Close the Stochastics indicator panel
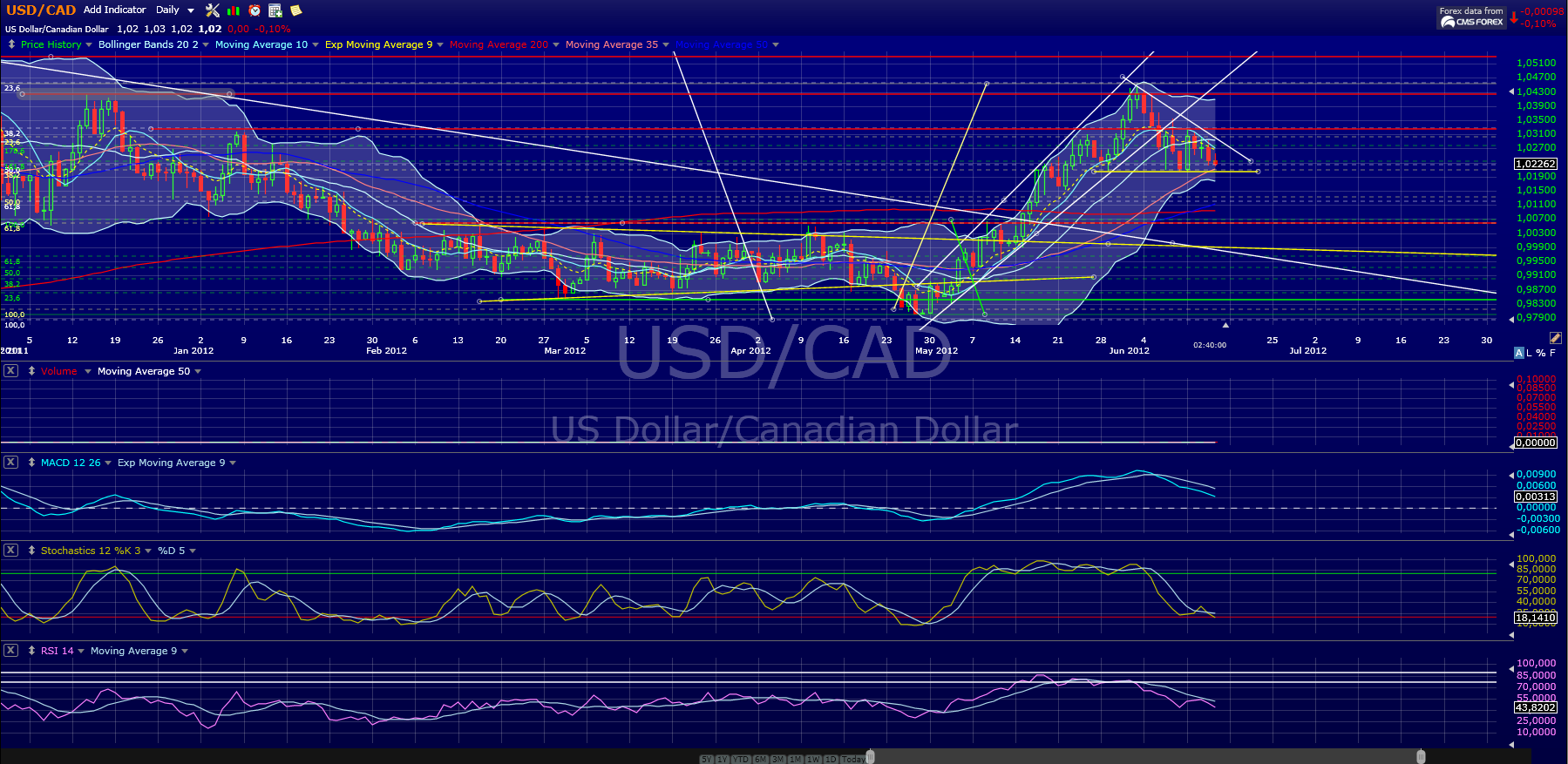 point(10,551)
